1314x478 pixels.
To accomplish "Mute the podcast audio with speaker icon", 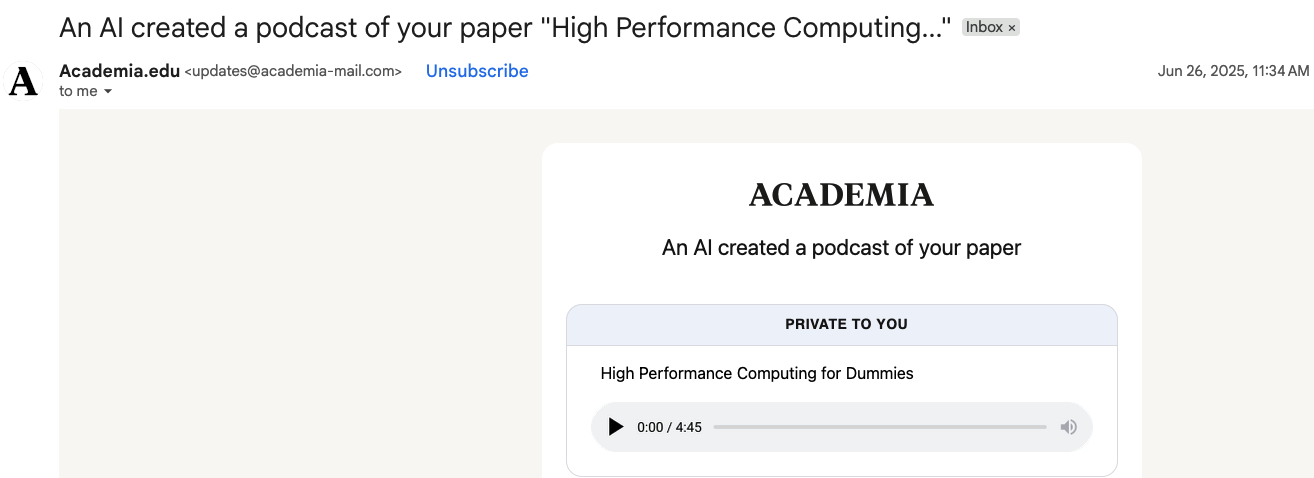I will 1068,427.
